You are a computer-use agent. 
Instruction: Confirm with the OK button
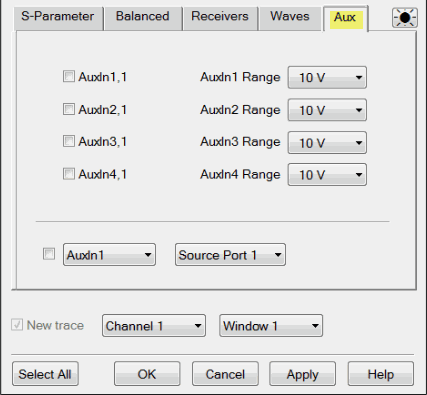point(147,374)
